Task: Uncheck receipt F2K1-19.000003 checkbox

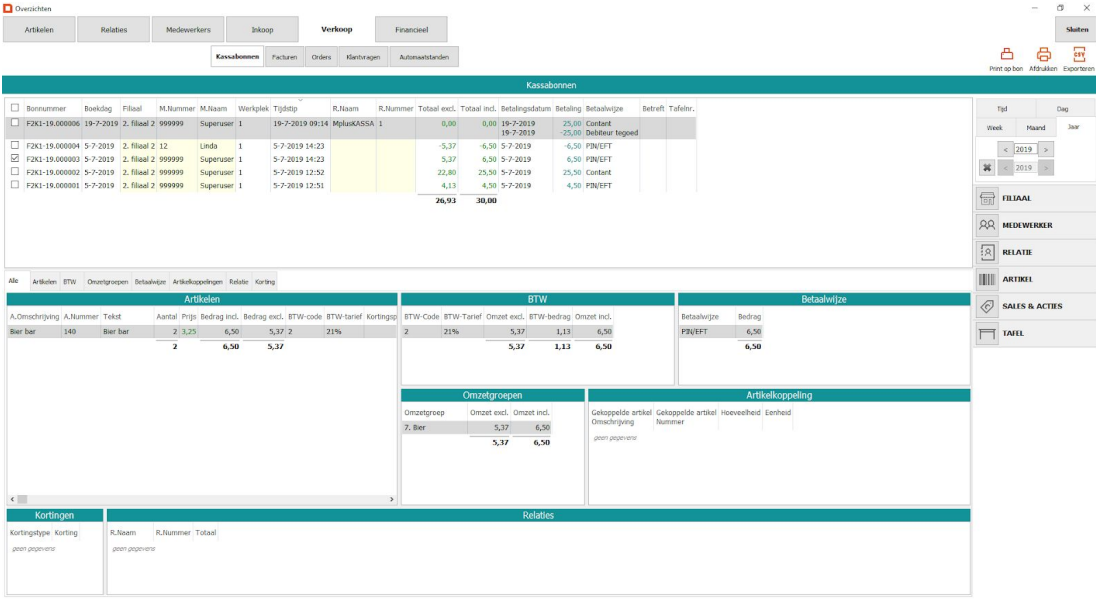Action: pos(15,159)
